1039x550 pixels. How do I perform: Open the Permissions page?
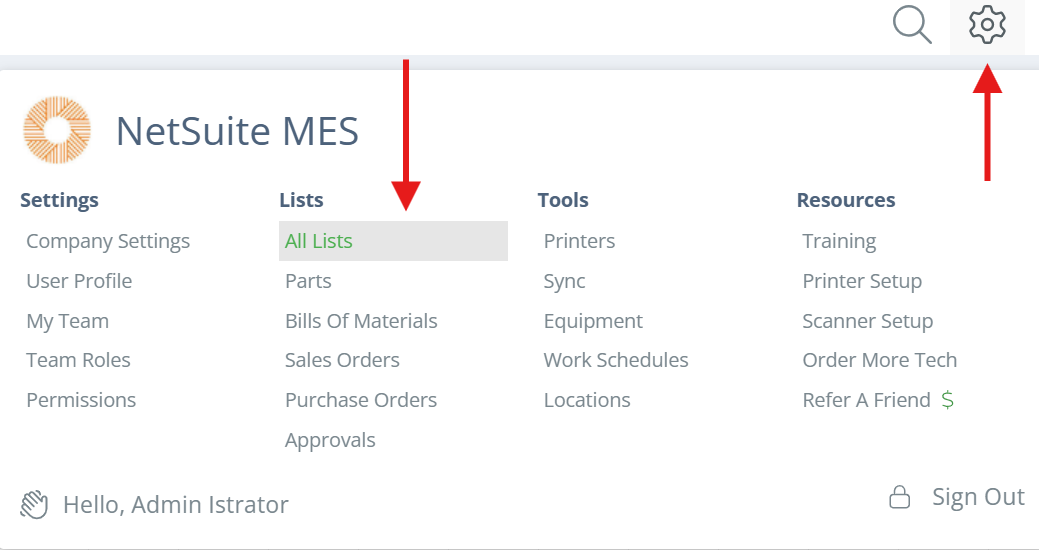point(81,400)
